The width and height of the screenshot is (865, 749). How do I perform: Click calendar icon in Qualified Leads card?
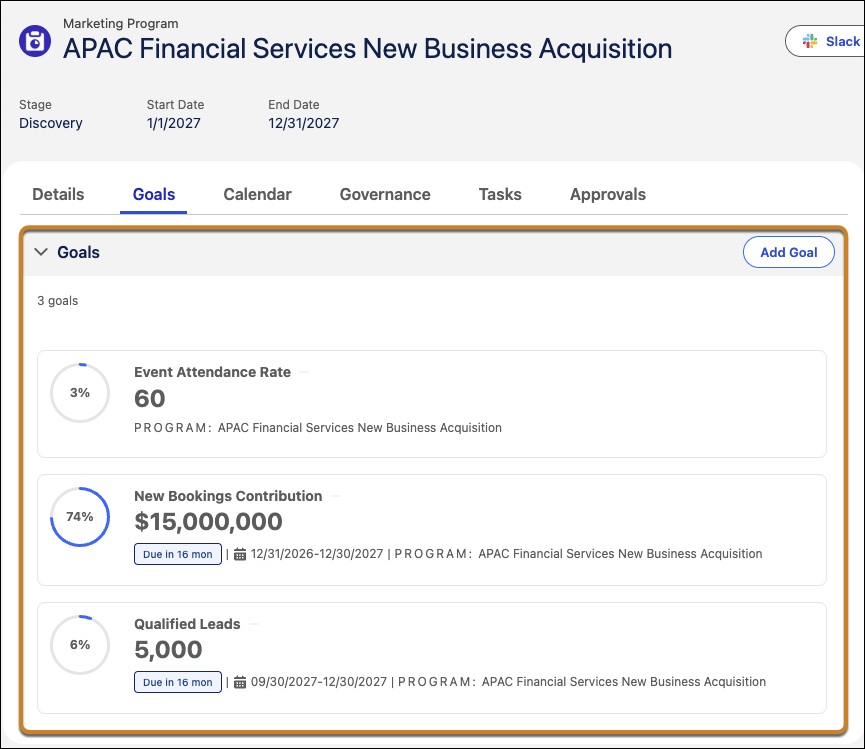[240, 682]
